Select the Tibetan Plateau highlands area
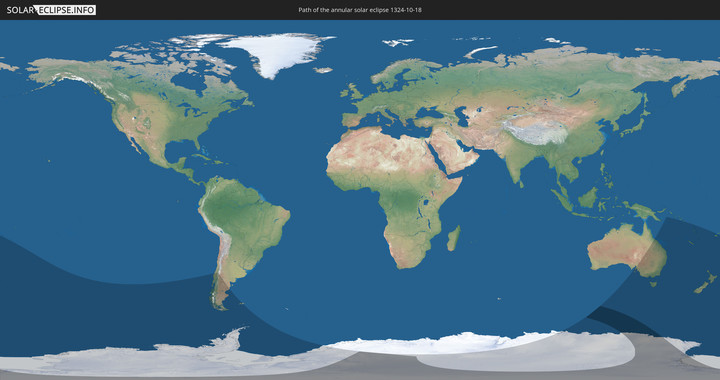This screenshot has height=380, width=720. (535, 131)
